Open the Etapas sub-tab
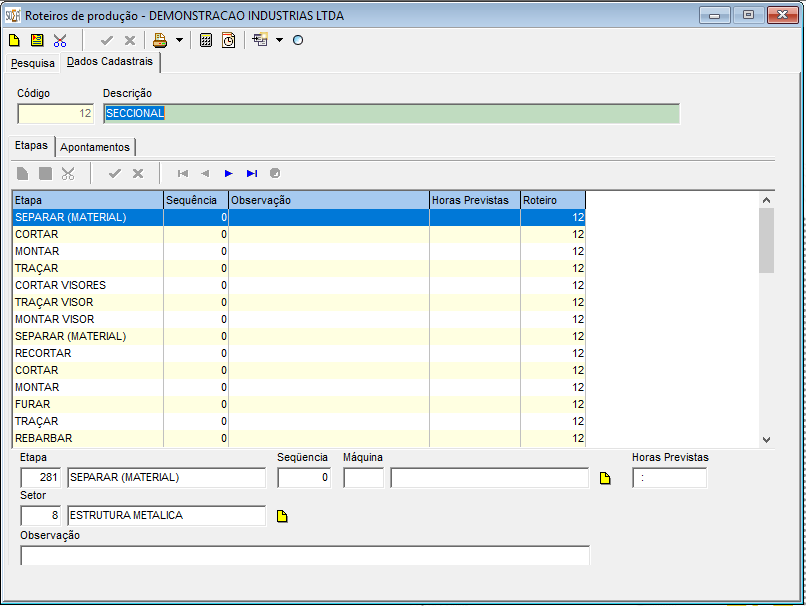 coord(31,145)
